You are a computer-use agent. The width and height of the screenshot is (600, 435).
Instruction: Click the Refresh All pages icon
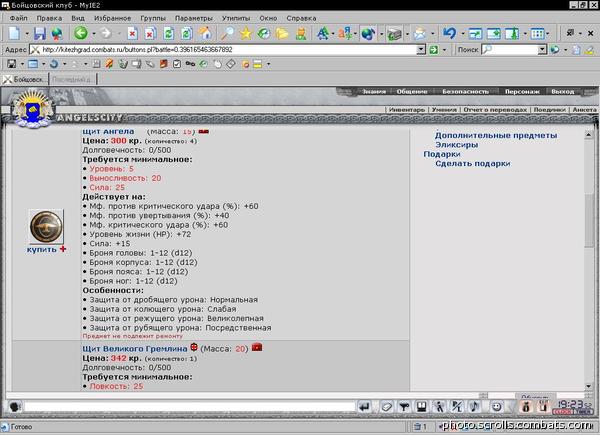click(187, 34)
